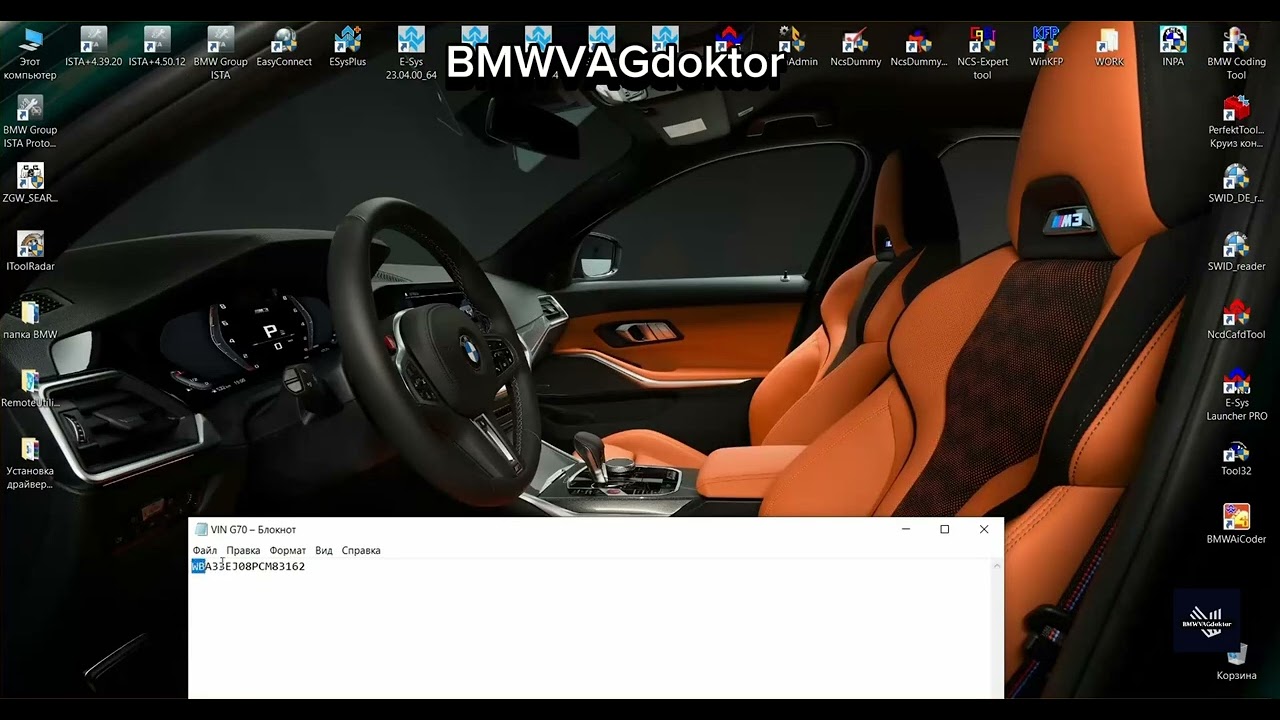Open the Установка драйвер... icon
The width and height of the screenshot is (1280, 720).
[30, 463]
